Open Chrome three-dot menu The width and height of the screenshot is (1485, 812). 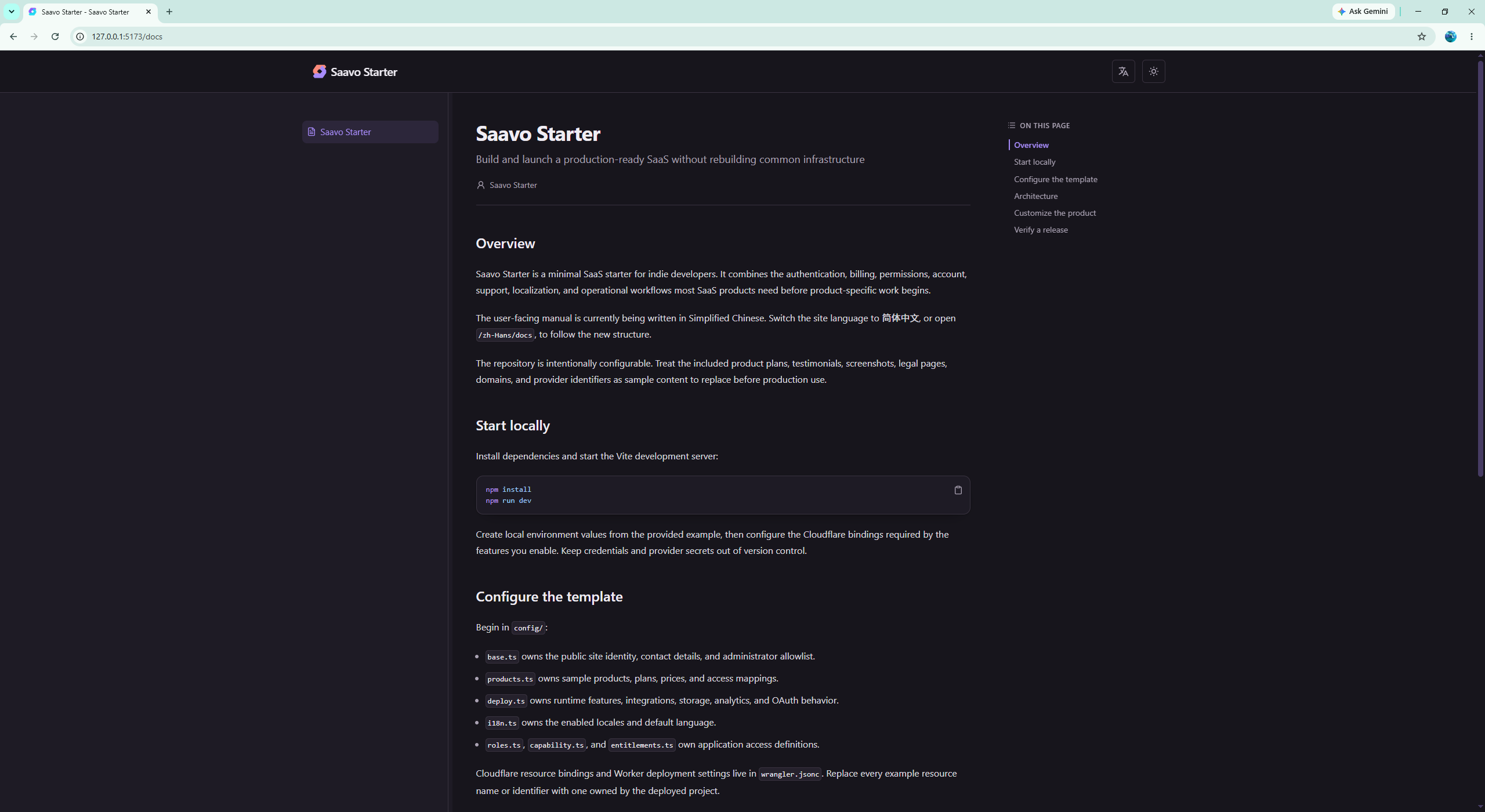(x=1472, y=37)
